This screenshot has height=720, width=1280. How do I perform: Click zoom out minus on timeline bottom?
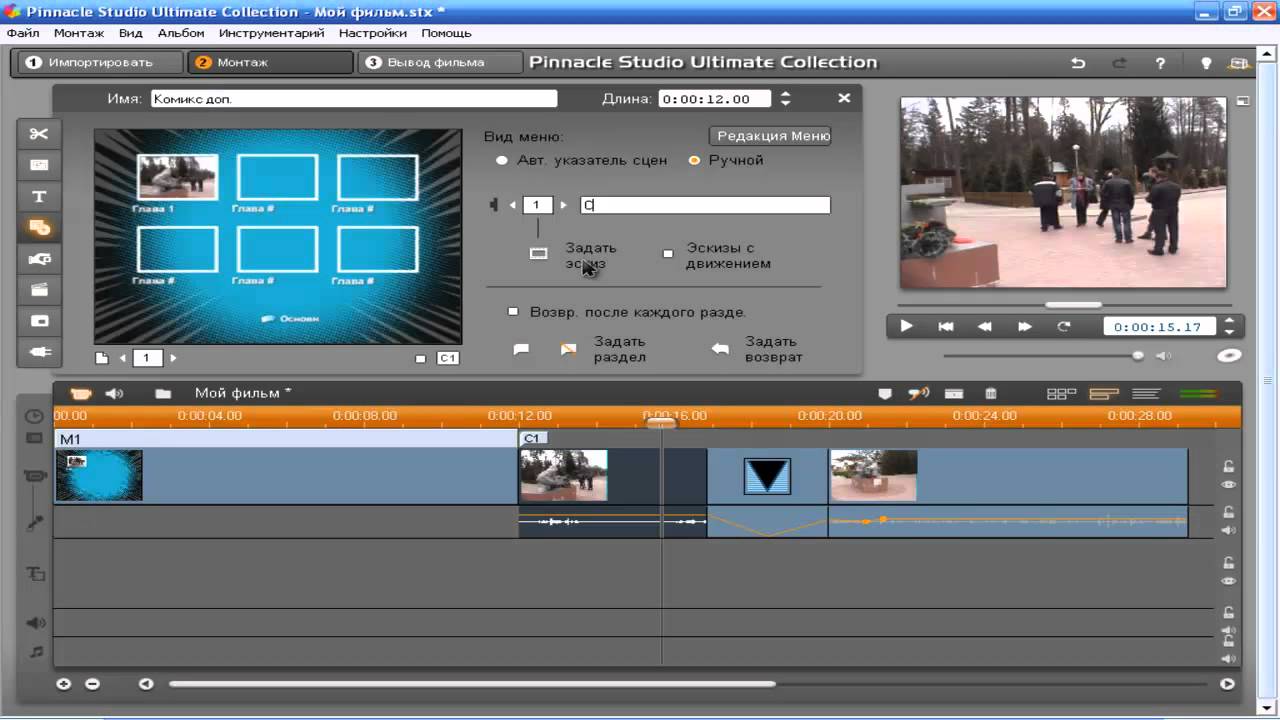click(x=92, y=684)
